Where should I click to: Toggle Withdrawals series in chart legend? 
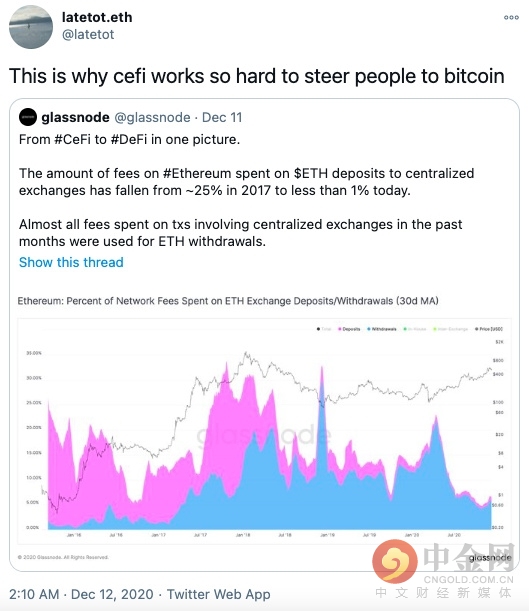pyautogui.click(x=382, y=329)
